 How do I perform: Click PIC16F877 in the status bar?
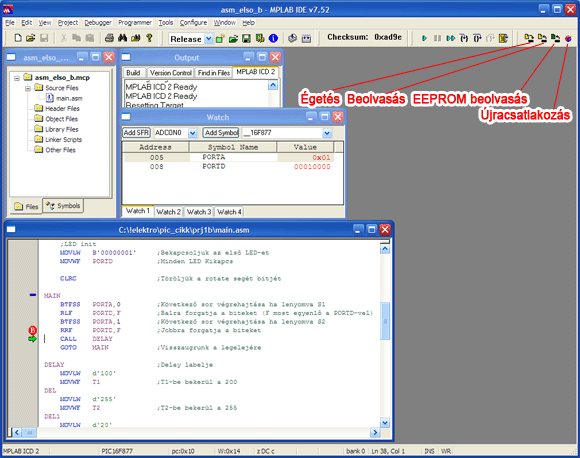coord(117,451)
